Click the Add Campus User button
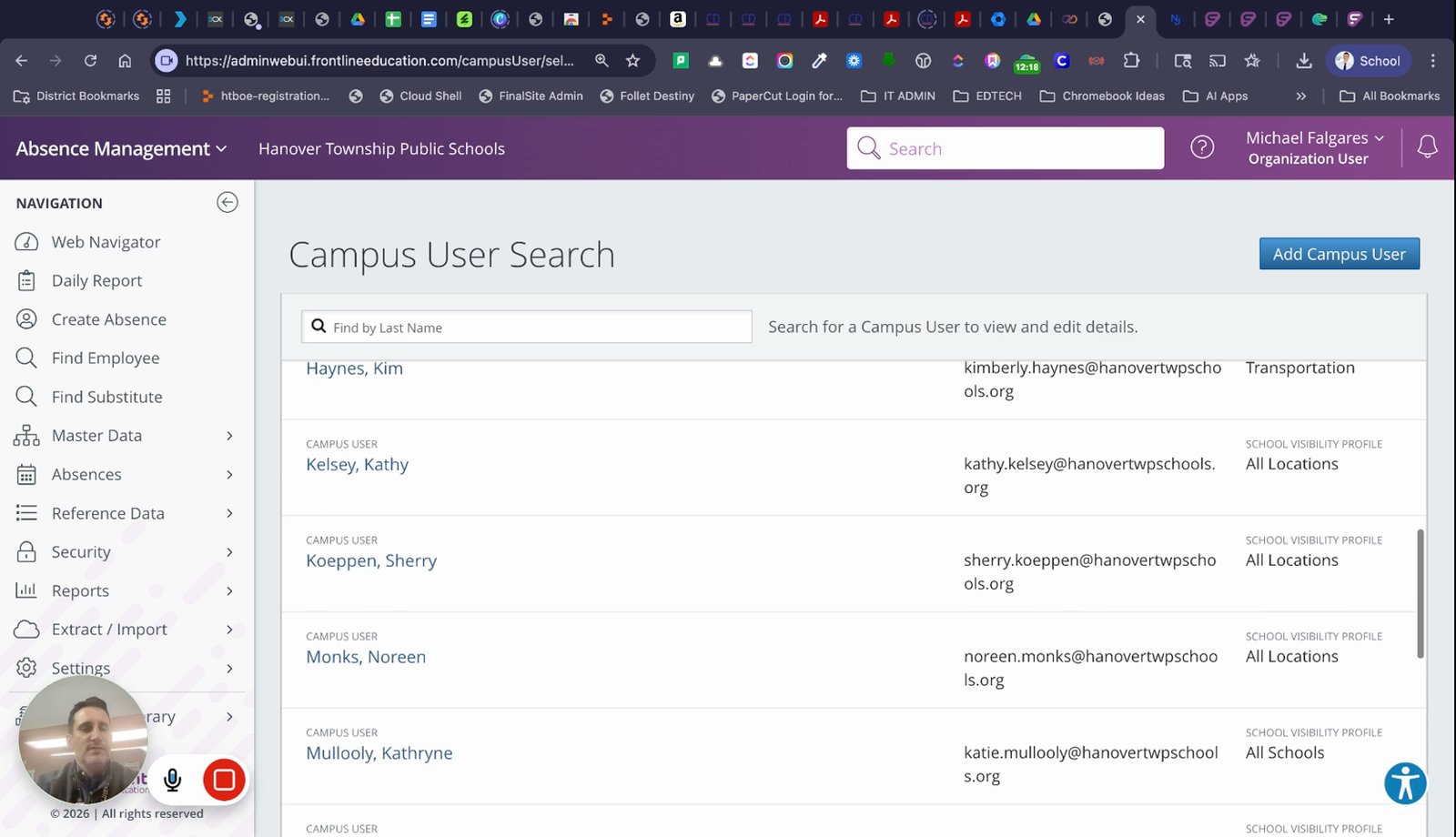 1340,254
